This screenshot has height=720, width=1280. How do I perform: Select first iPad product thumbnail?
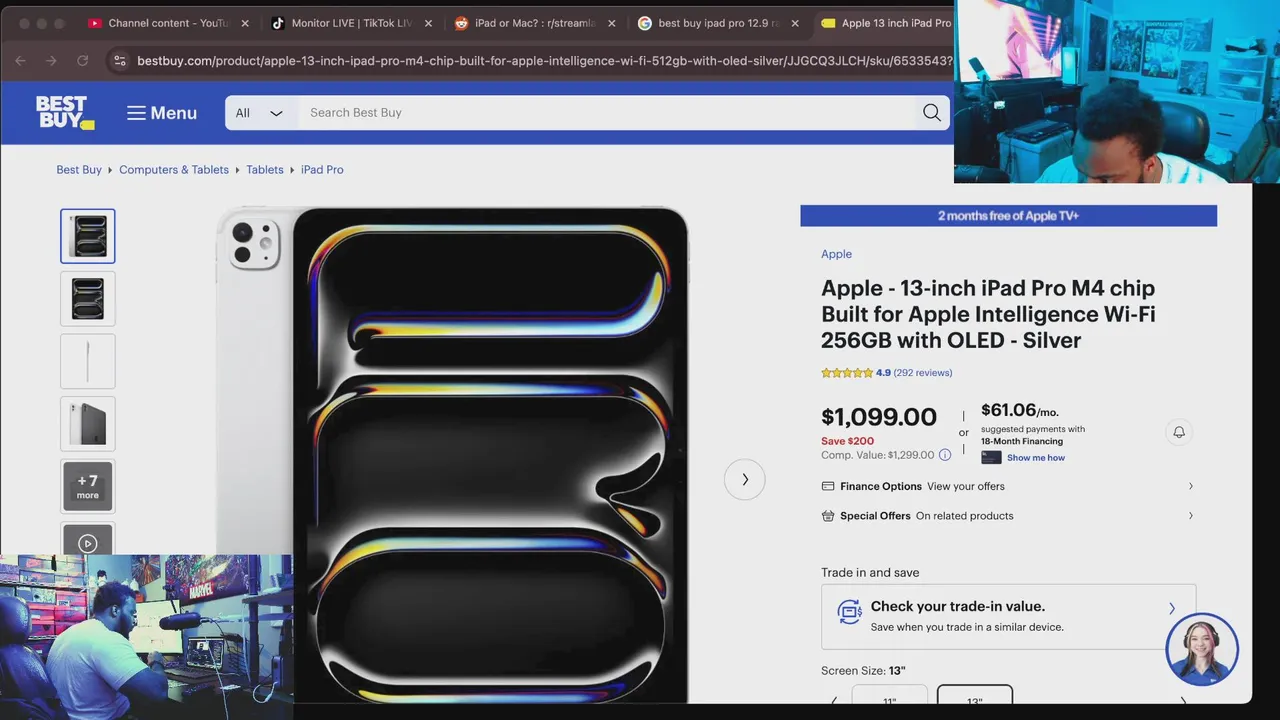click(88, 236)
